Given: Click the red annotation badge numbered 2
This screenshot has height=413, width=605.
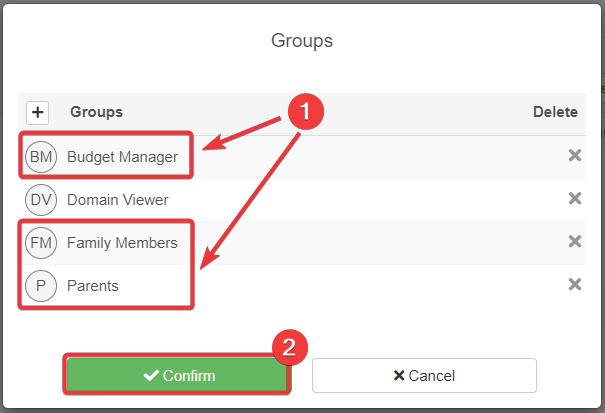Looking at the screenshot, I should (x=289, y=347).
